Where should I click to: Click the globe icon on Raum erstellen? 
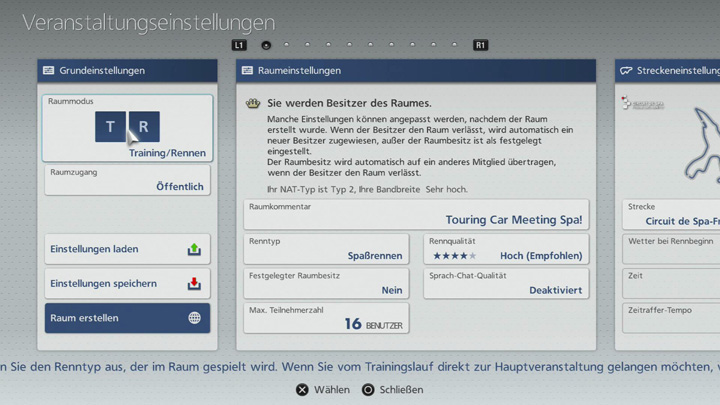194,318
